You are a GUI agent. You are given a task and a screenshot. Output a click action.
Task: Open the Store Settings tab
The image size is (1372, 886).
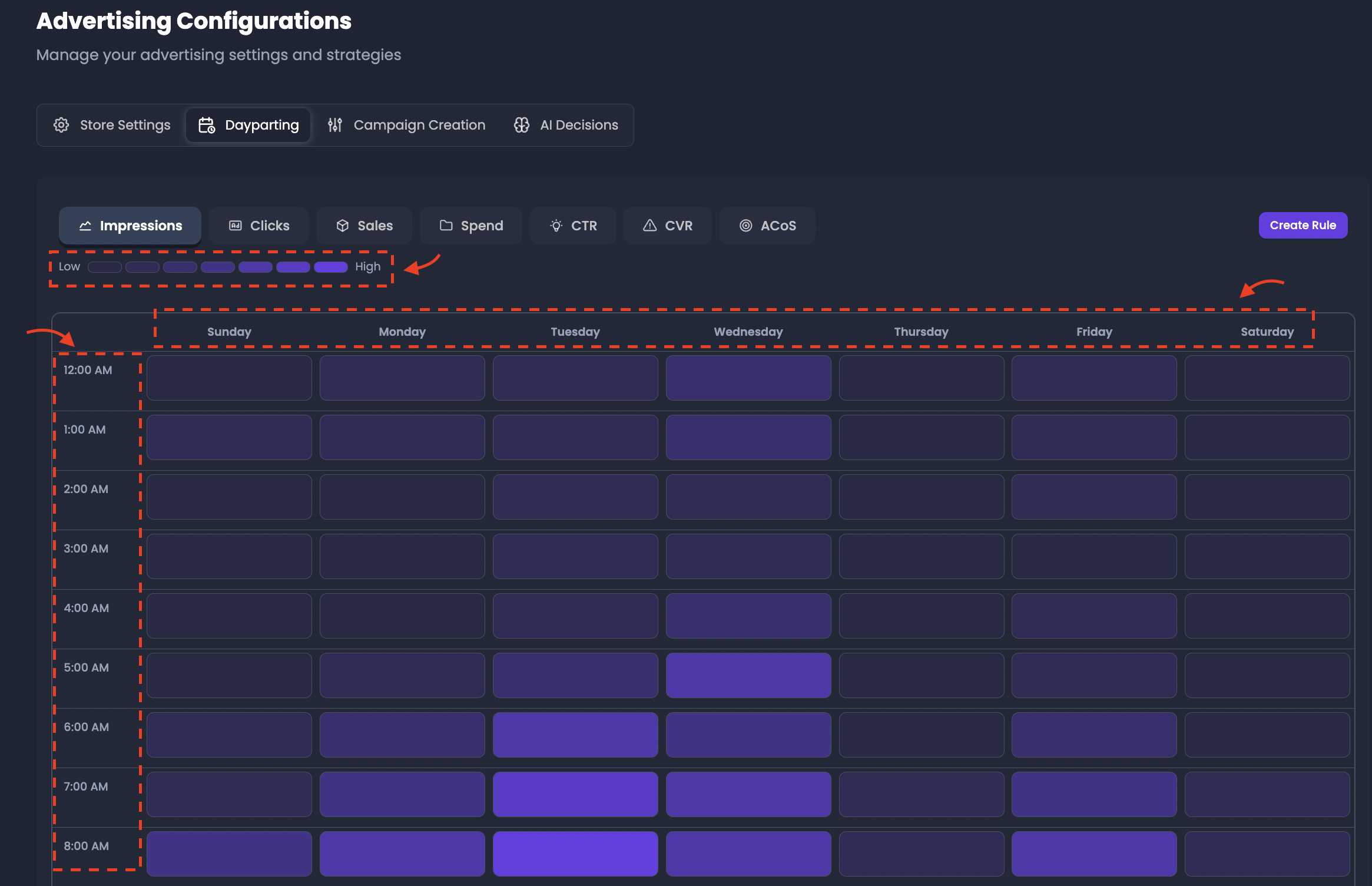[x=112, y=125]
